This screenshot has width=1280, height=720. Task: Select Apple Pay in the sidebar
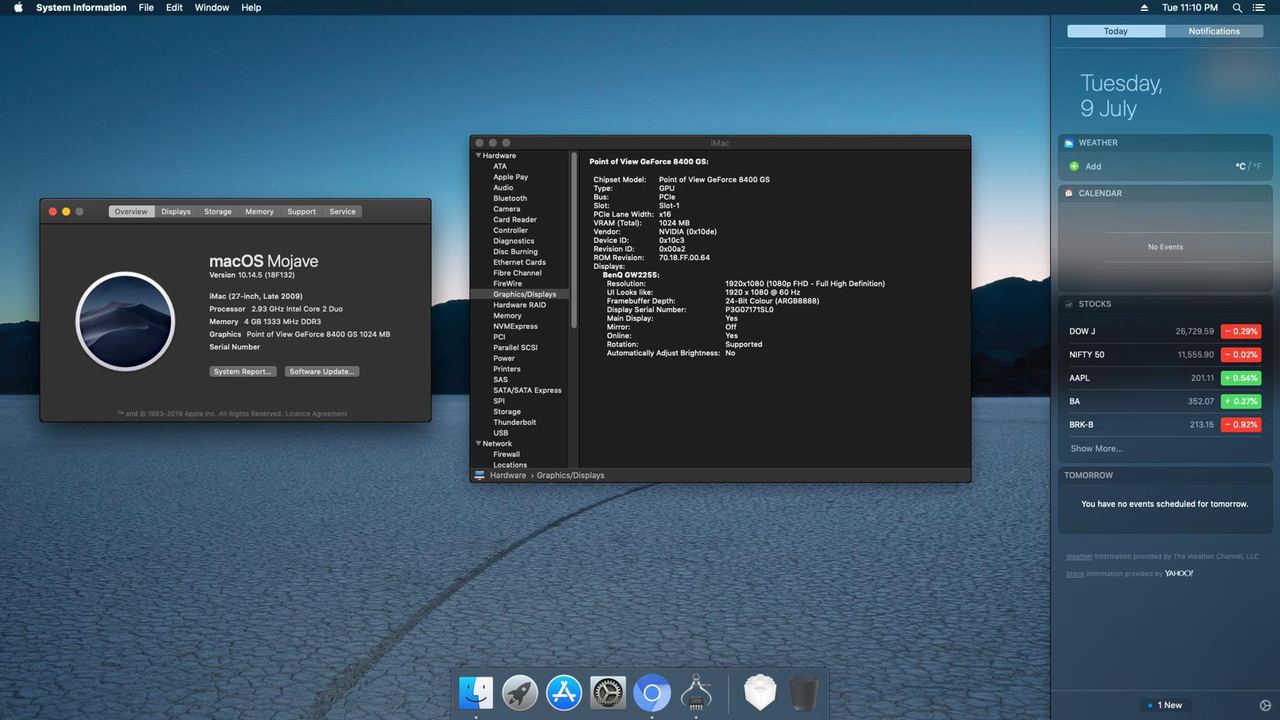coord(510,177)
